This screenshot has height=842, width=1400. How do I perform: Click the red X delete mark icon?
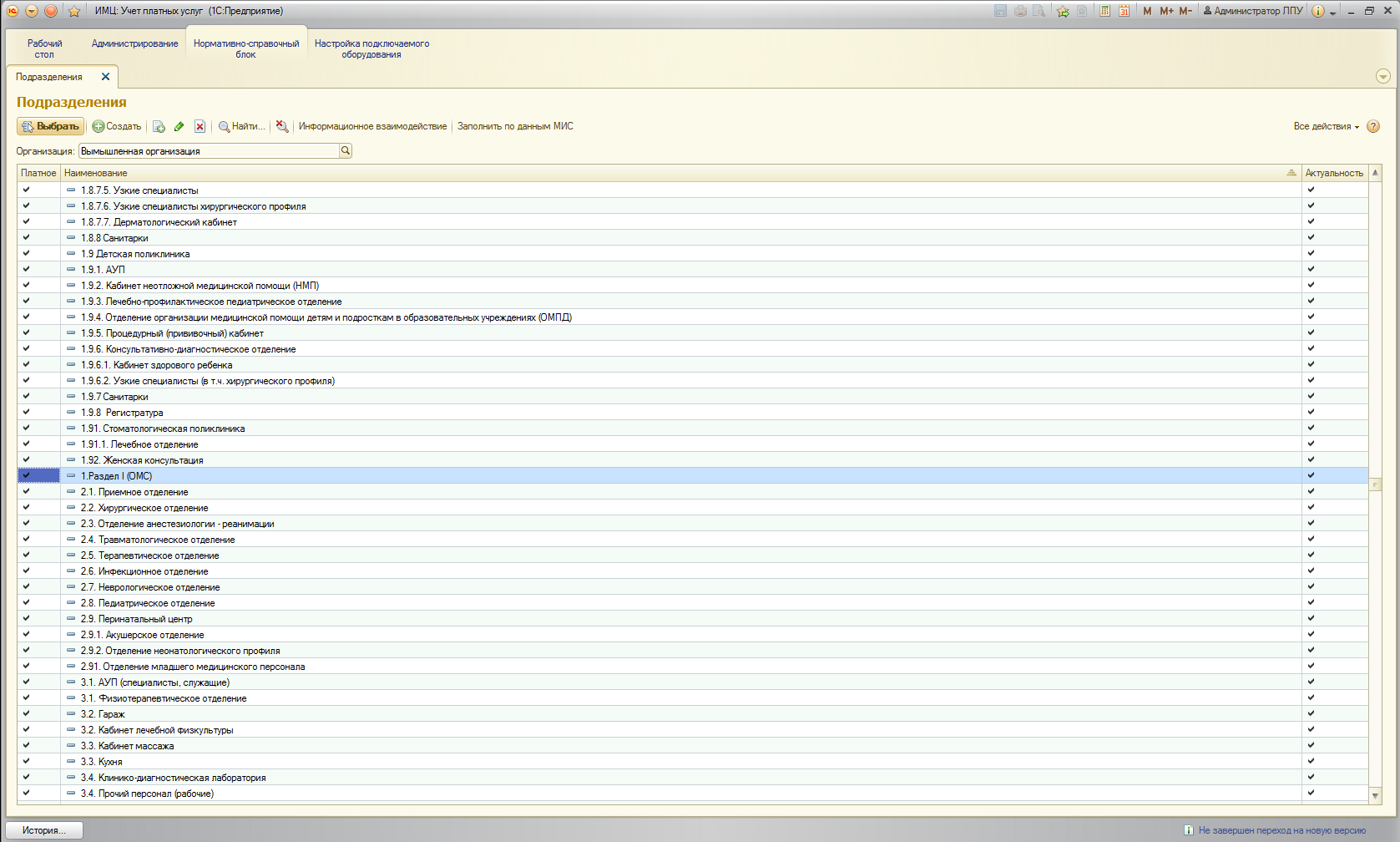200,127
